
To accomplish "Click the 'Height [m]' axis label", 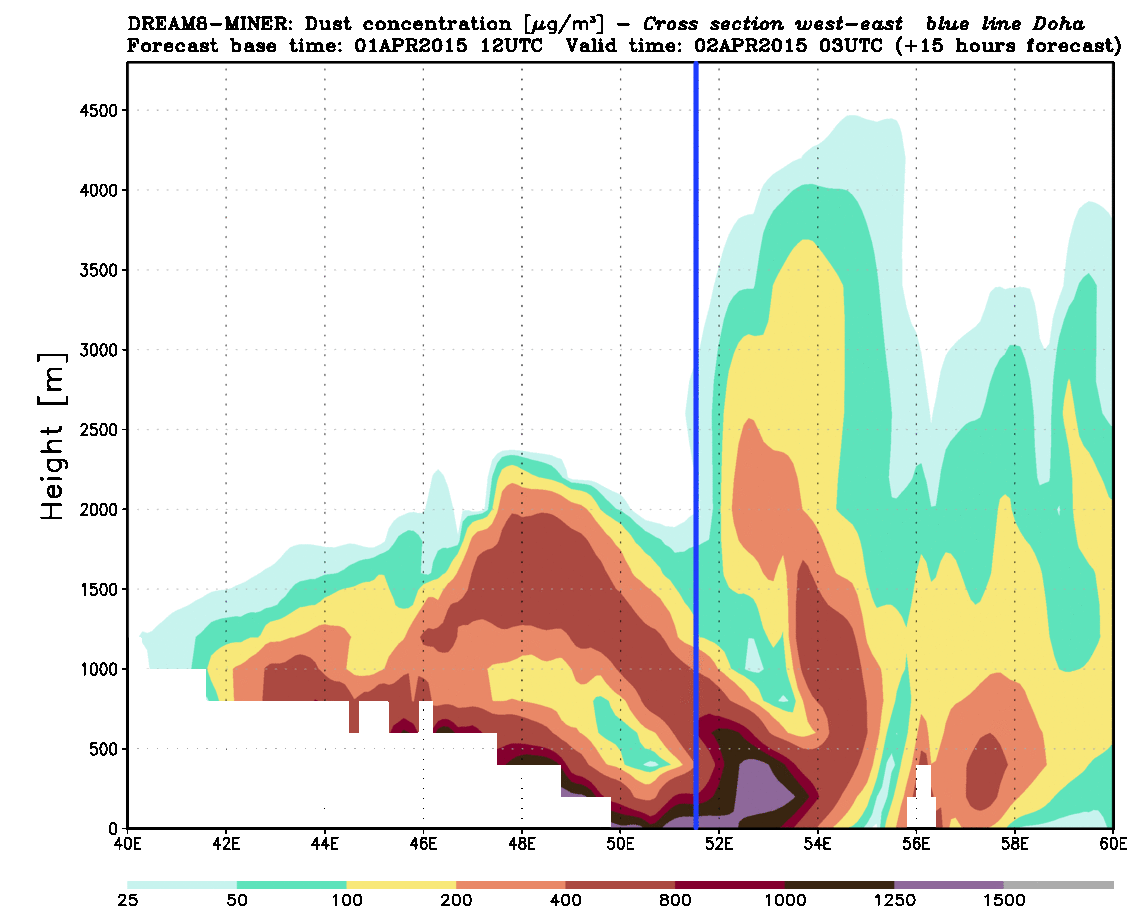I will tap(52, 436).
